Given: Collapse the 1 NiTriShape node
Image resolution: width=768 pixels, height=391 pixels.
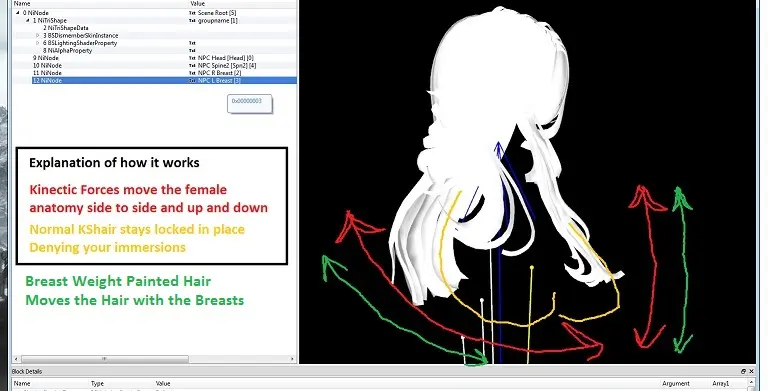Looking at the screenshot, I should click(x=28, y=21).
